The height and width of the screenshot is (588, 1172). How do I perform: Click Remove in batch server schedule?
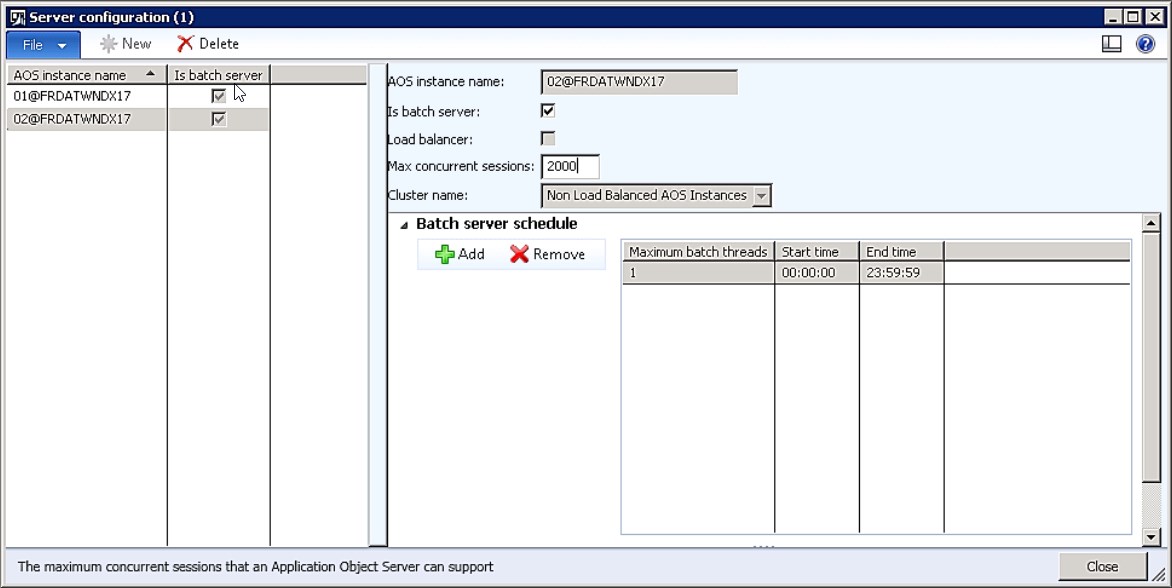(x=548, y=254)
